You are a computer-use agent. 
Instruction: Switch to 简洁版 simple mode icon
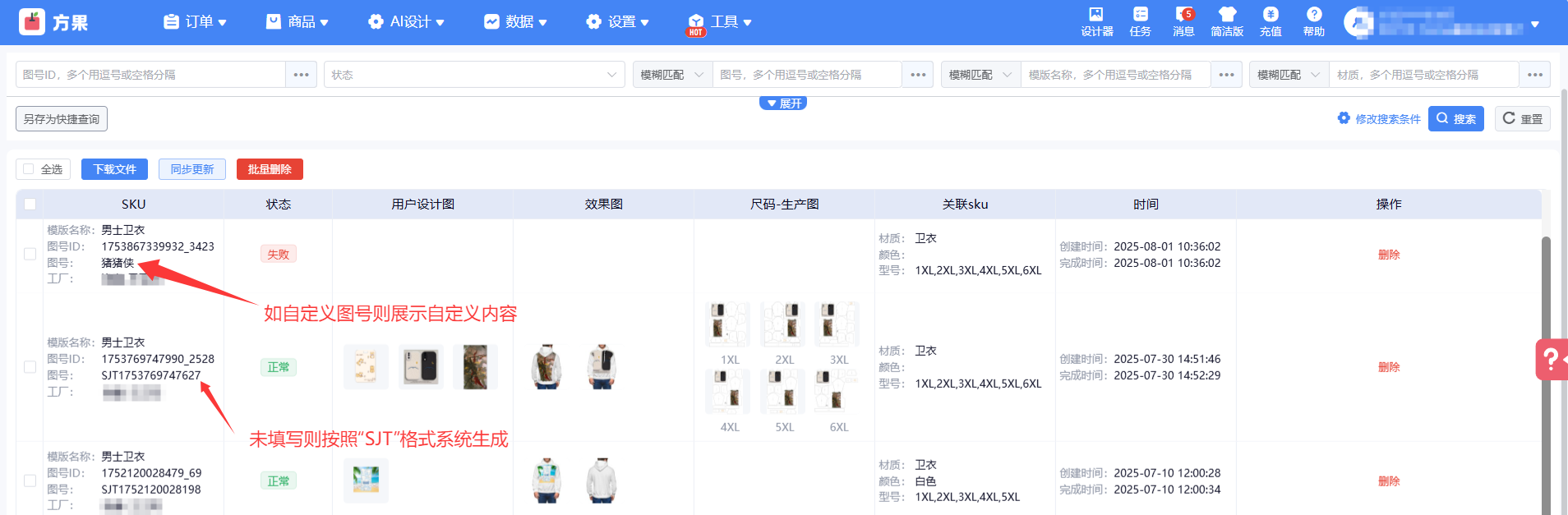click(1227, 21)
